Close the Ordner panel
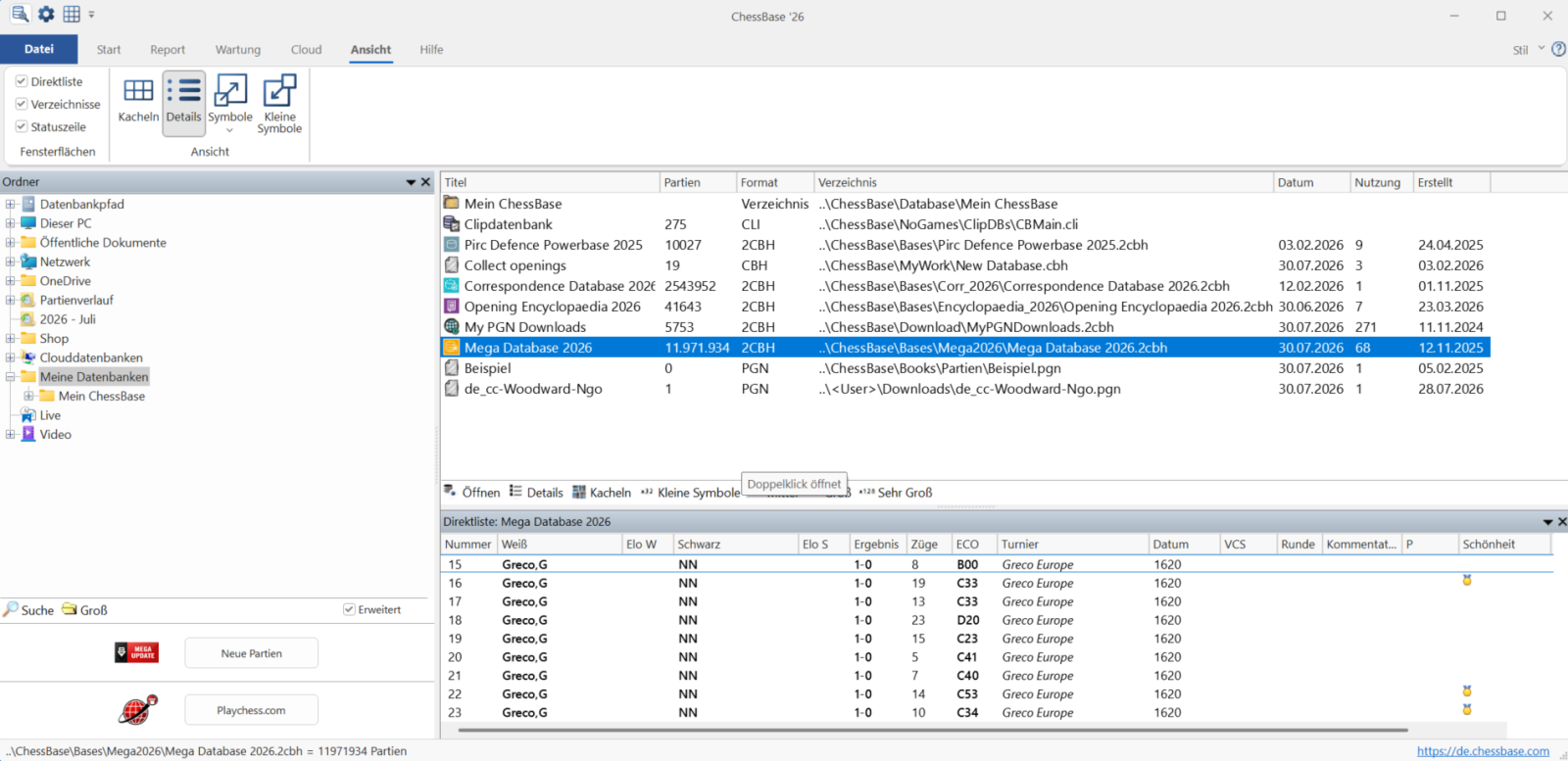The height and width of the screenshot is (761, 1568). 425,182
